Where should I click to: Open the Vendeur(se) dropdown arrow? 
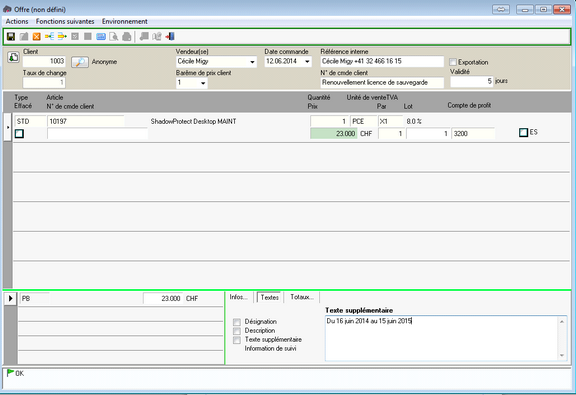(252, 62)
